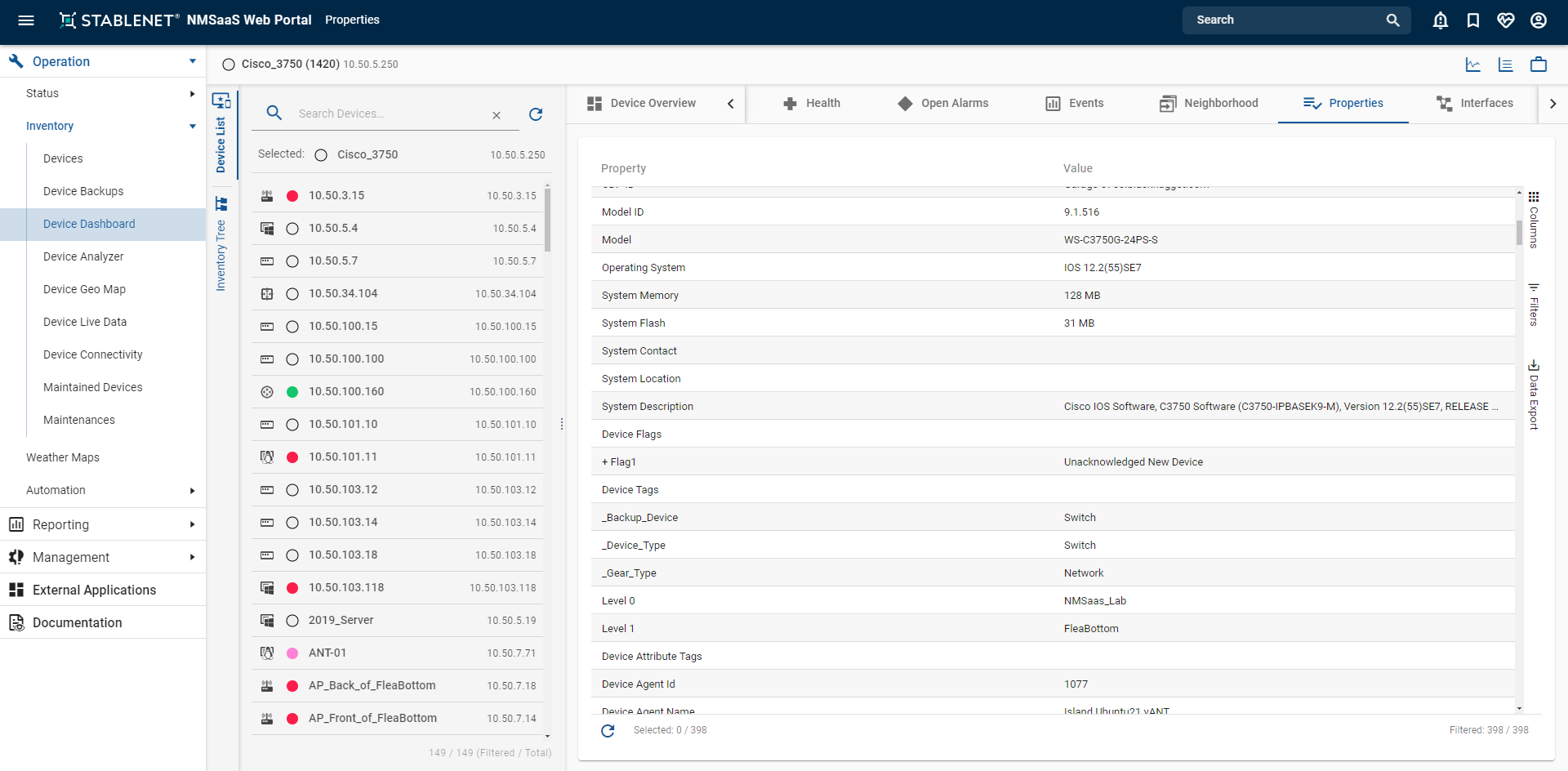This screenshot has width=1568, height=771.
Task: Open chart view icon for device
Action: (1473, 65)
